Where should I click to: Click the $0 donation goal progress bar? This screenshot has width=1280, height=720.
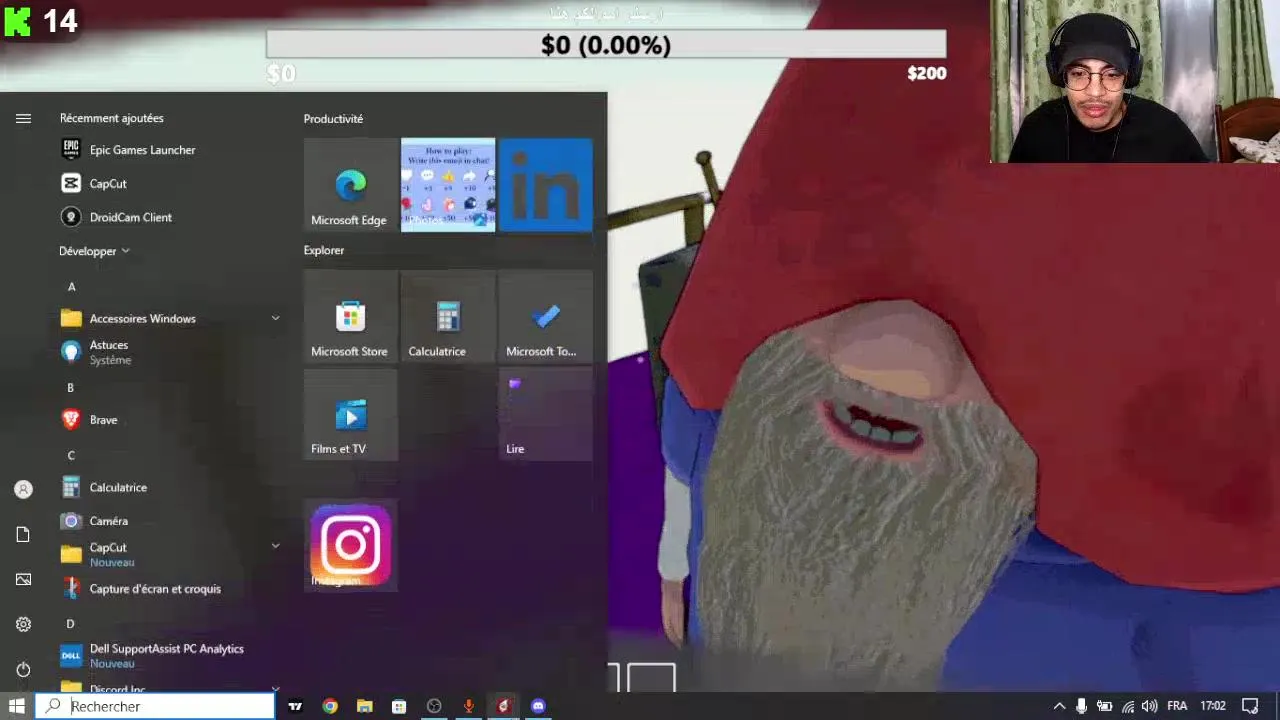click(x=606, y=45)
